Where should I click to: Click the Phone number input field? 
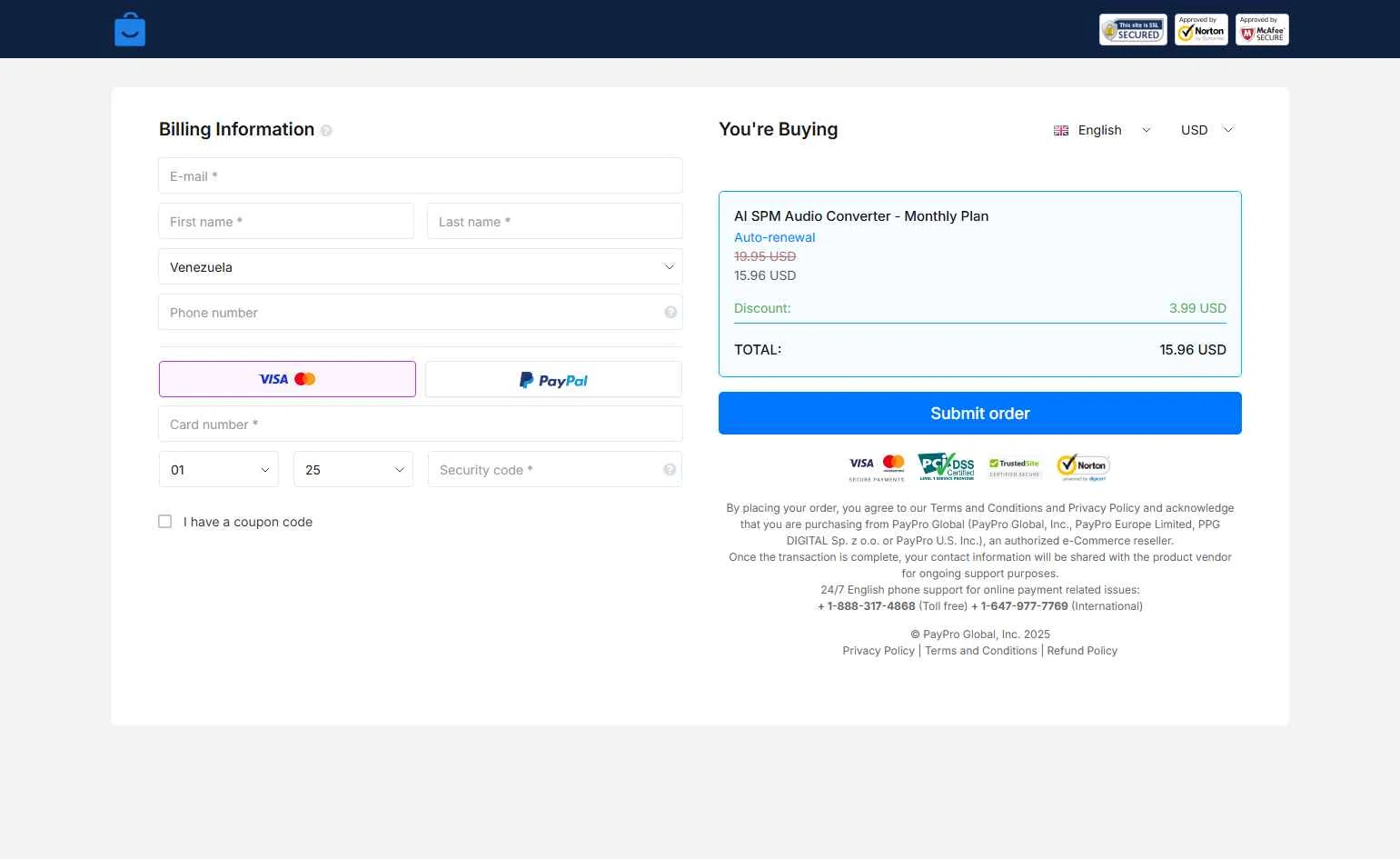tap(421, 312)
